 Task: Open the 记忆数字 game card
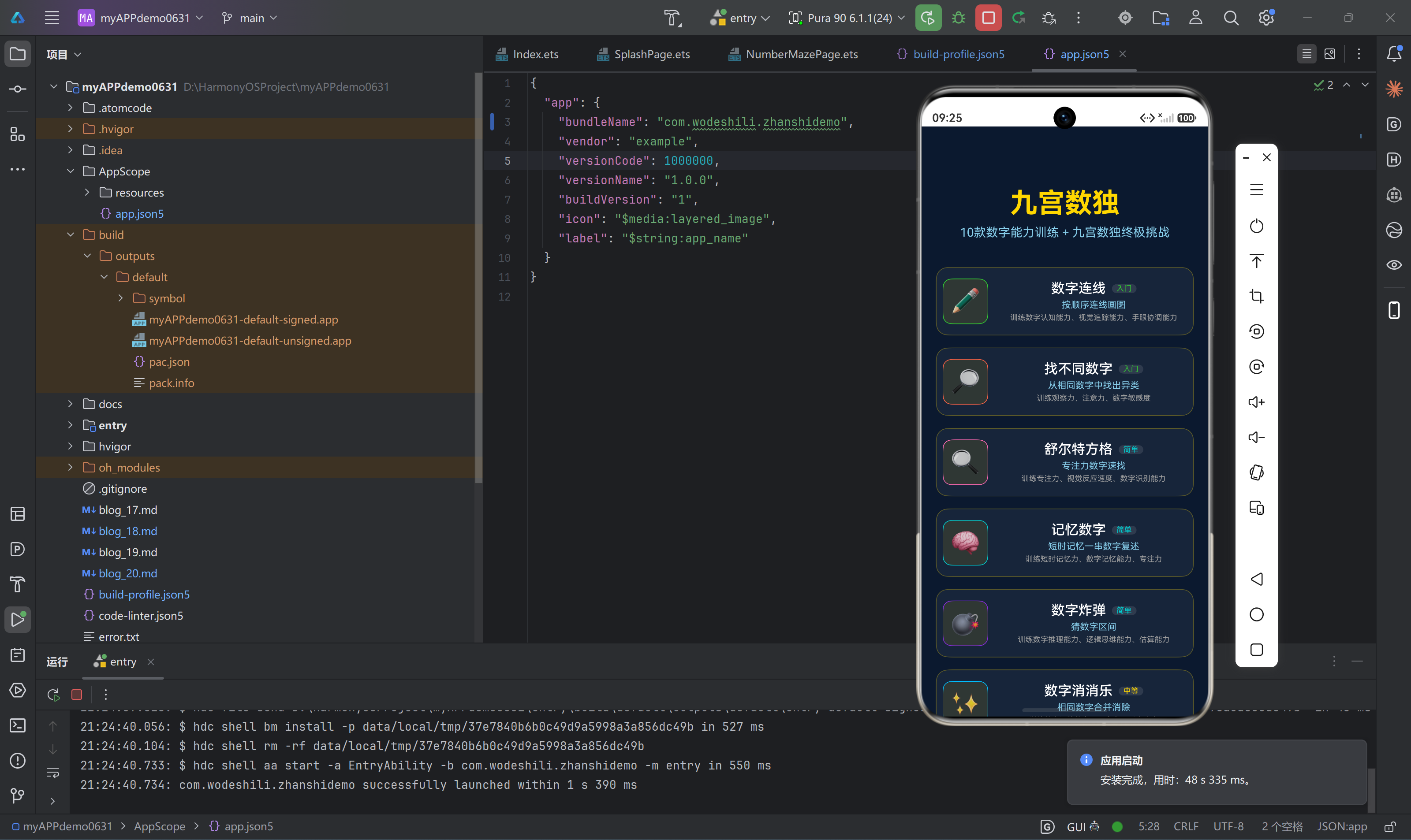tap(1064, 542)
